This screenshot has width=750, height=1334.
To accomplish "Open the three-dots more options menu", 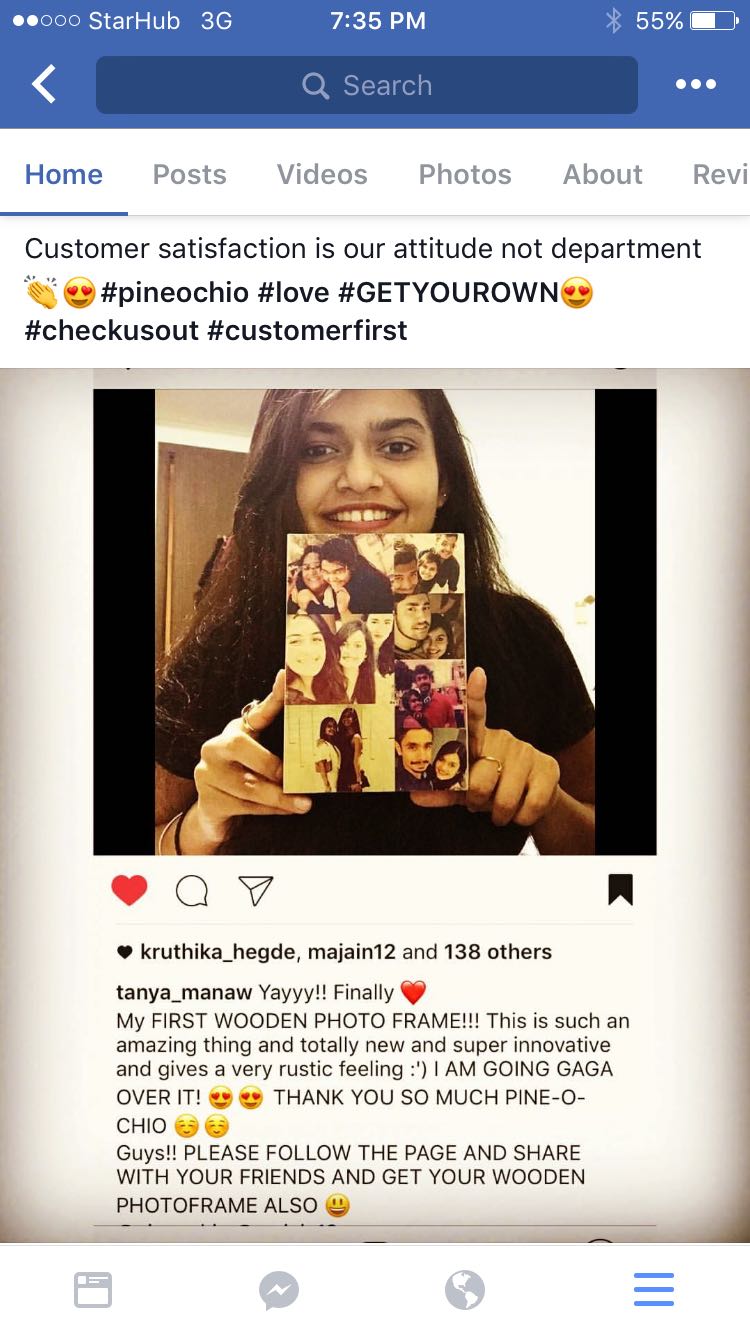I will click(x=695, y=85).
